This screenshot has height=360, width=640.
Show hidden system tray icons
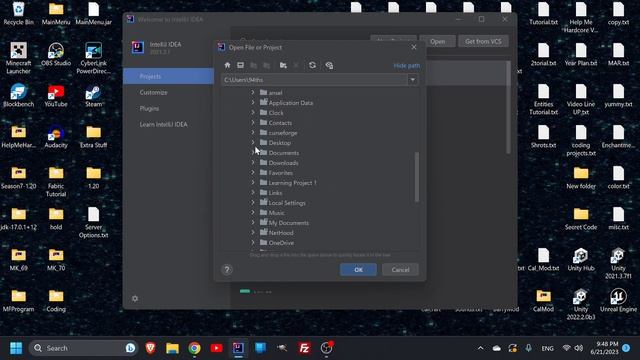(x=480, y=348)
